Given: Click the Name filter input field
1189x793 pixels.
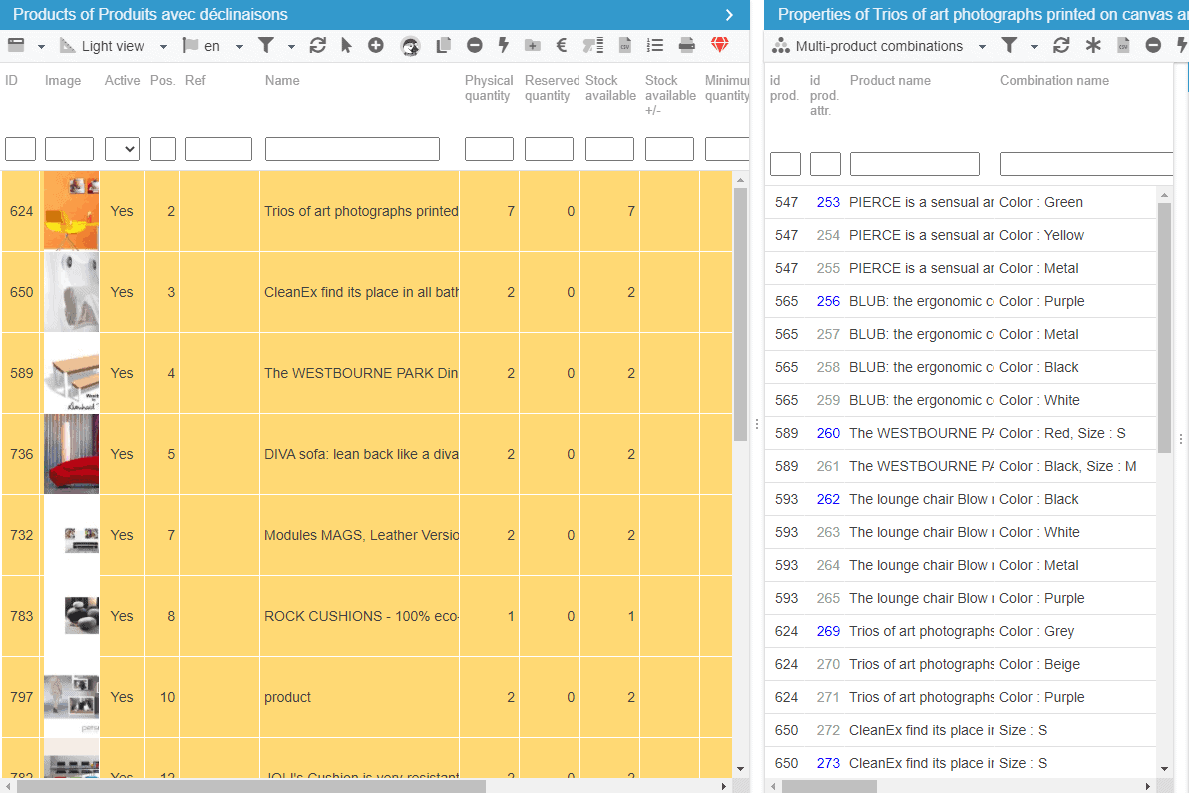Looking at the screenshot, I should pos(352,149).
